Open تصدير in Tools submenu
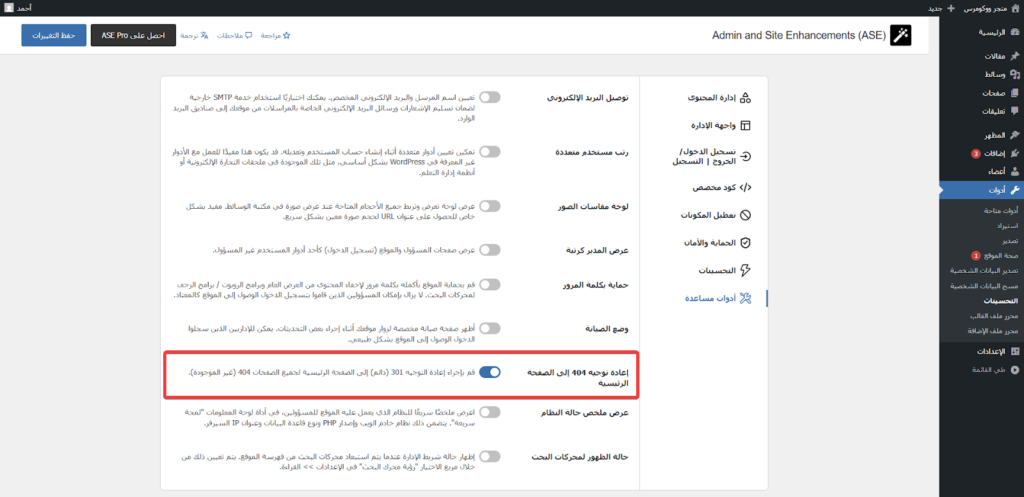 pos(1012,241)
